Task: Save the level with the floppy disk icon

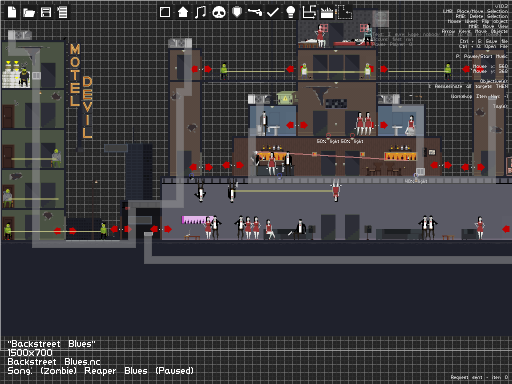Action: point(46,12)
